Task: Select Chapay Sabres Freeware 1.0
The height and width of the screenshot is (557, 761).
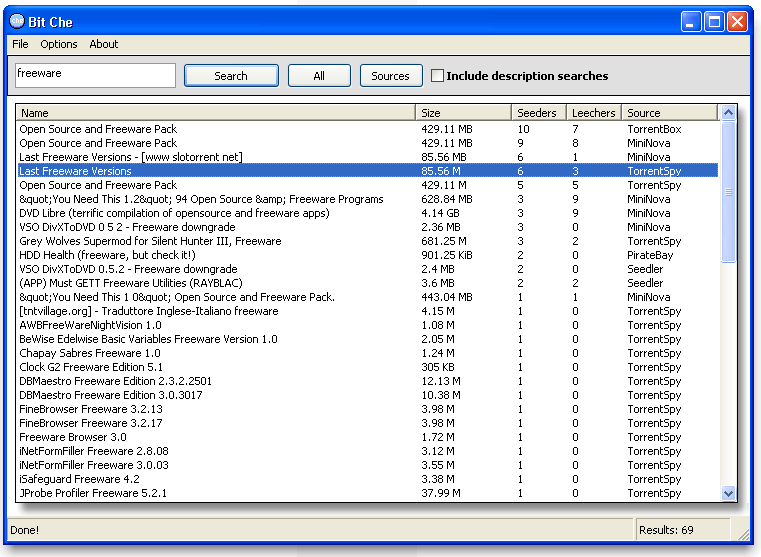Action: pyautogui.click(x=367, y=353)
